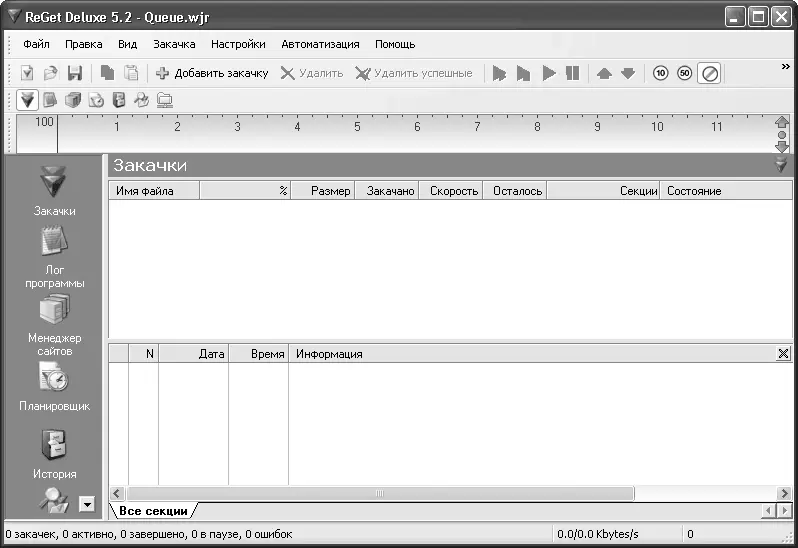
Task: Select the Все секции tab
Action: pyautogui.click(x=153, y=511)
